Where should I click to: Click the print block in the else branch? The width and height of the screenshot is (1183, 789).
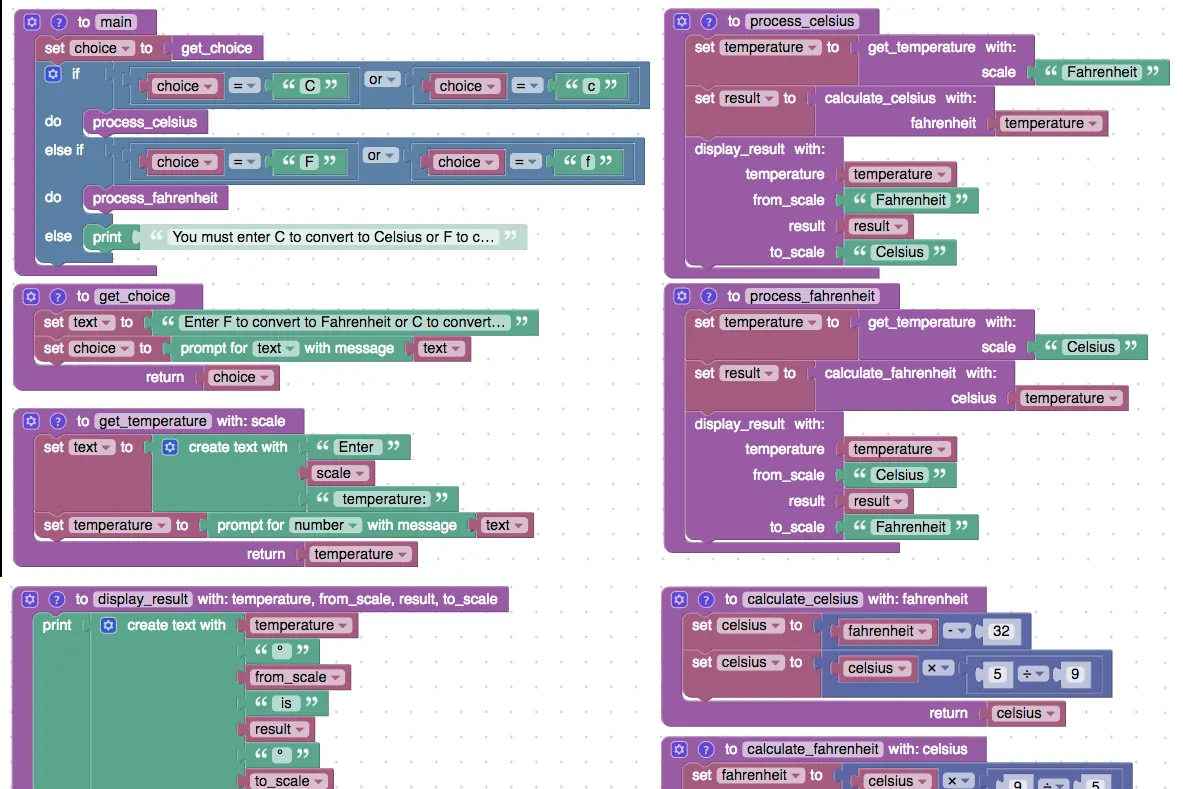(106, 237)
